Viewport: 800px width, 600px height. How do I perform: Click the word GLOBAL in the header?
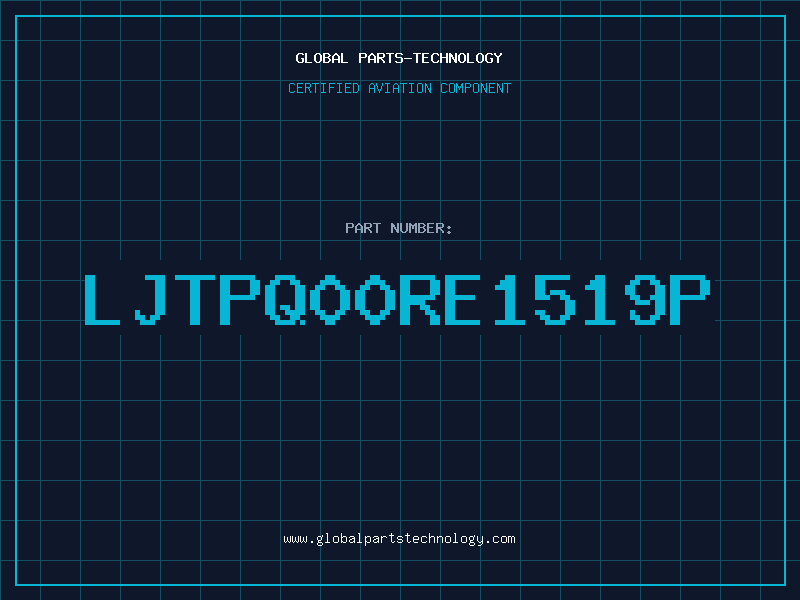pyautogui.click(x=321, y=58)
